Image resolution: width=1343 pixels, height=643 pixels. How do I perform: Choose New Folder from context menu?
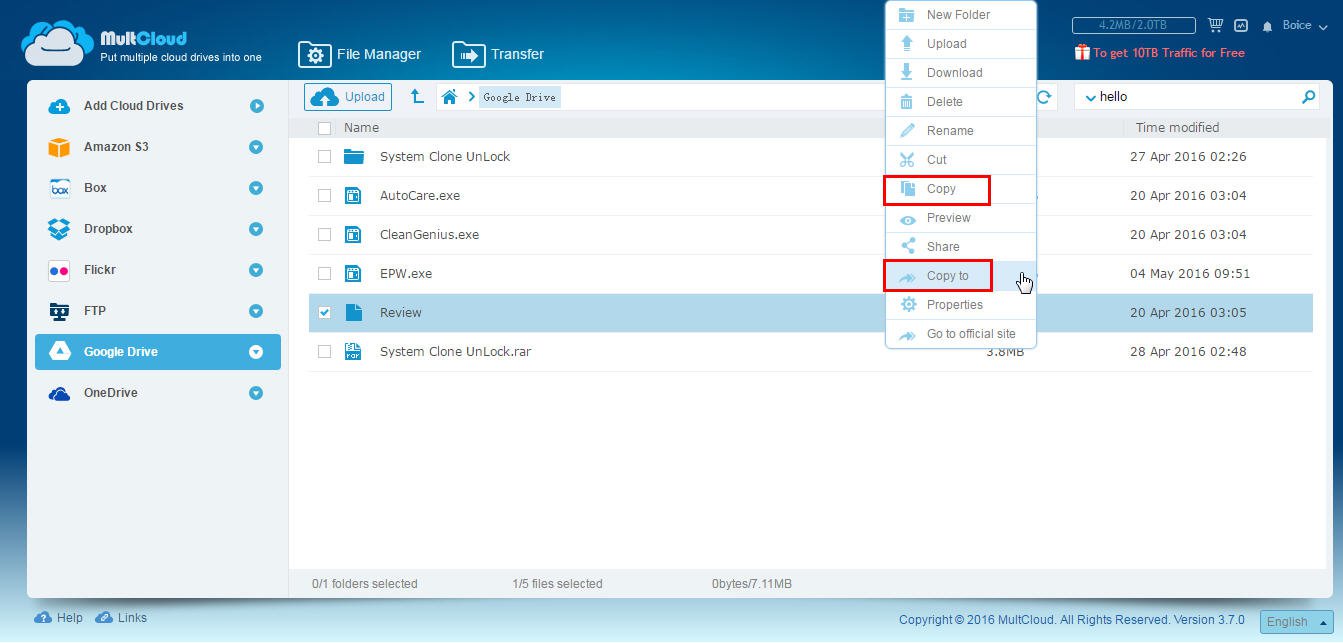click(x=960, y=15)
